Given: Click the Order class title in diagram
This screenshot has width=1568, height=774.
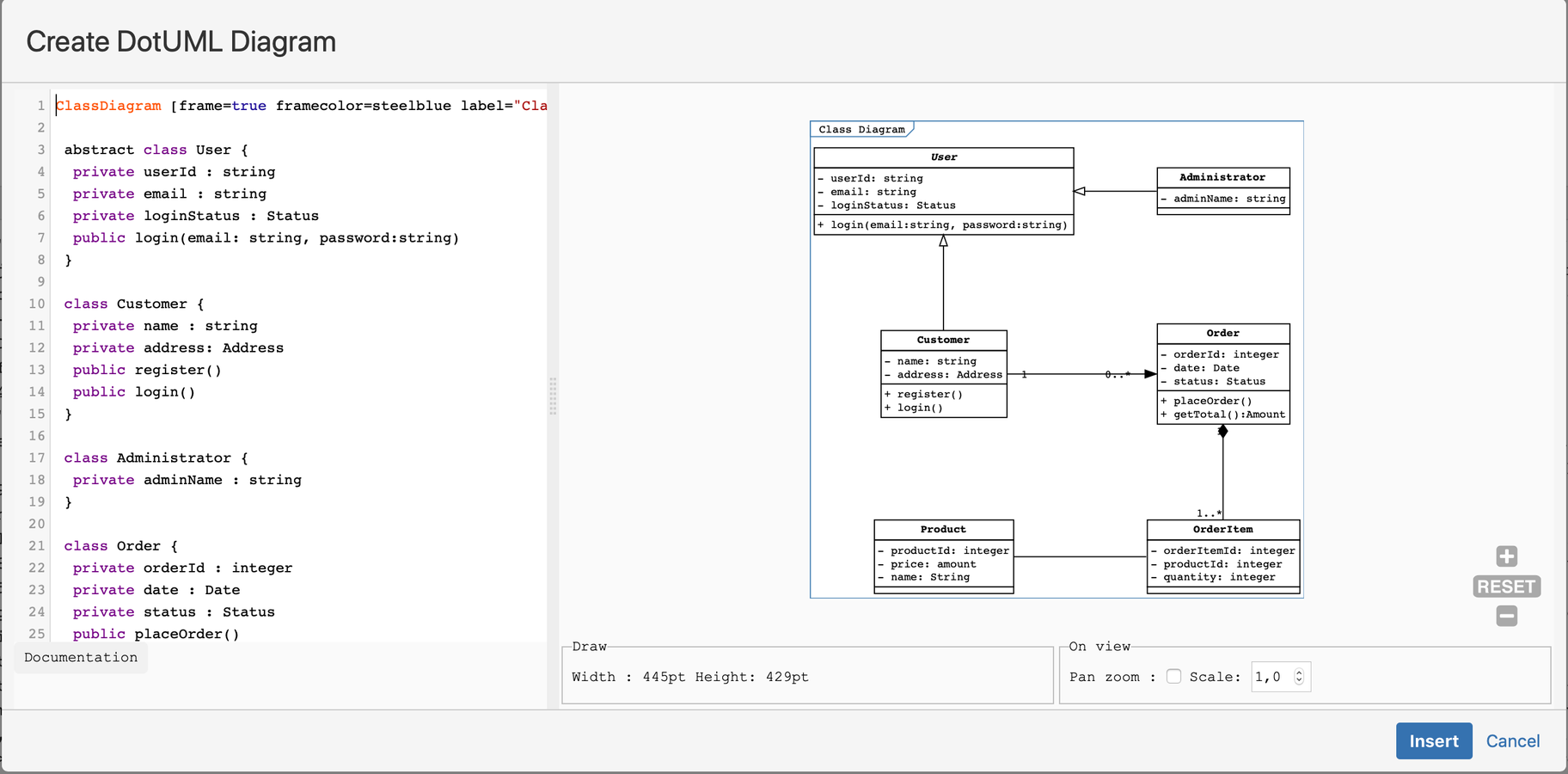Looking at the screenshot, I should point(1222,334).
